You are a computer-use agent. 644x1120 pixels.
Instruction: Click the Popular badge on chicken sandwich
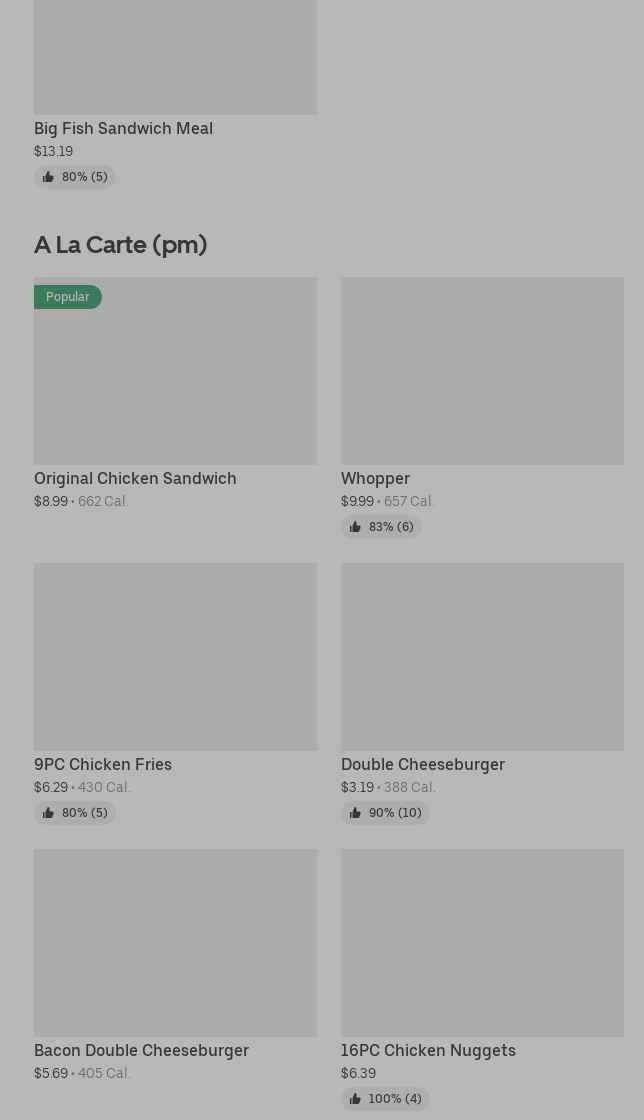[x=67, y=297]
